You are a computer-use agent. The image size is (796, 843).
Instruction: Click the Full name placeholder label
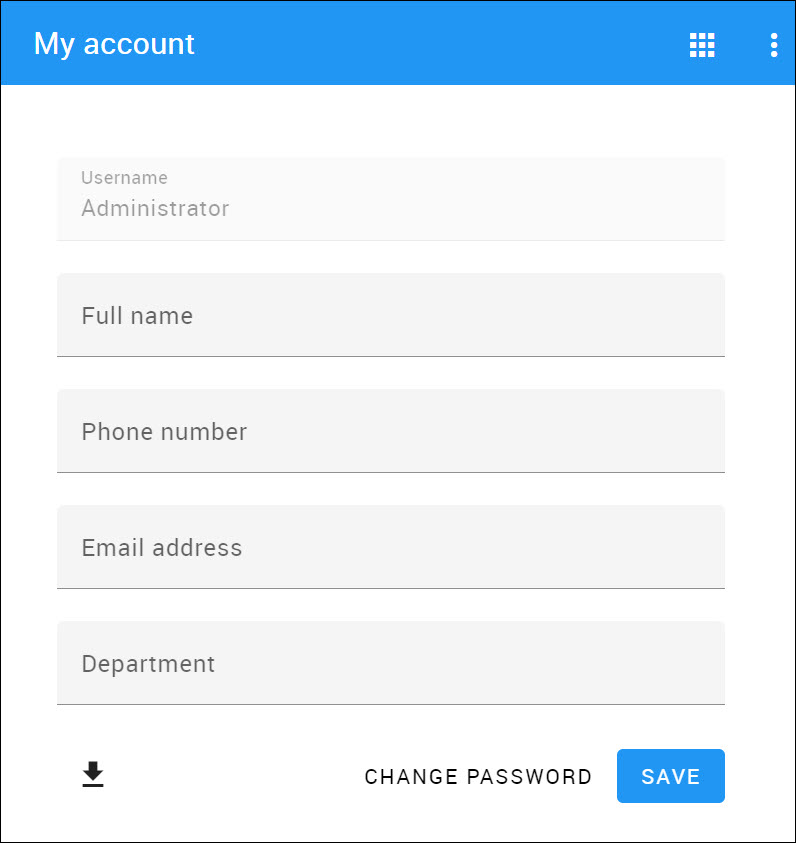pyautogui.click(x=137, y=316)
